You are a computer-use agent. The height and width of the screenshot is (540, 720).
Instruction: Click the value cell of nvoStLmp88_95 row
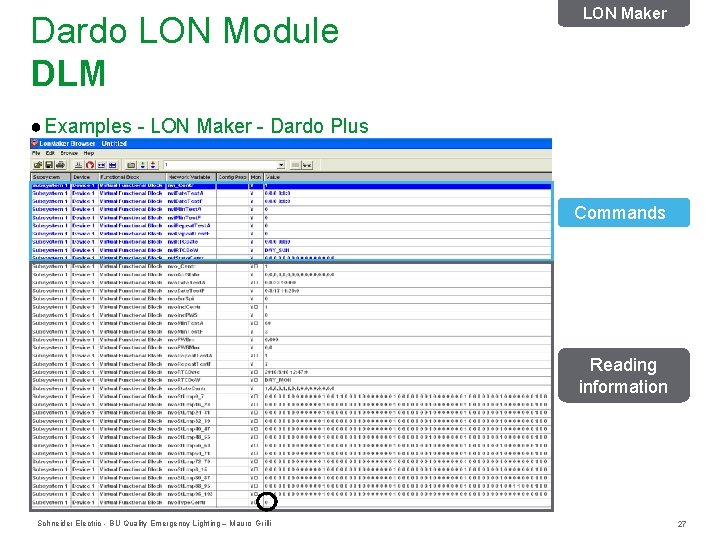click(407, 486)
